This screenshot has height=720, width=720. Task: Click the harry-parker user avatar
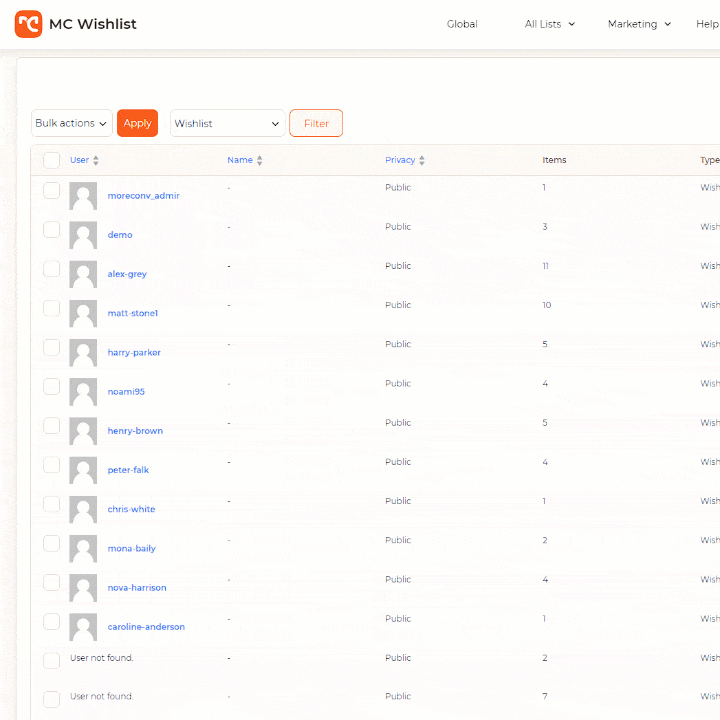click(83, 352)
